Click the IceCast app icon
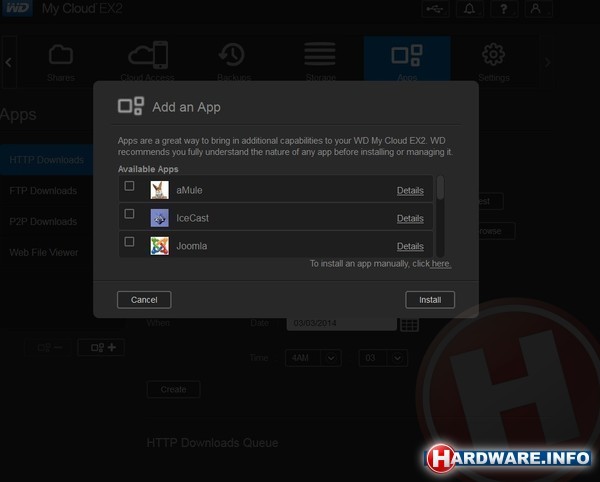The image size is (600, 482). pos(159,218)
